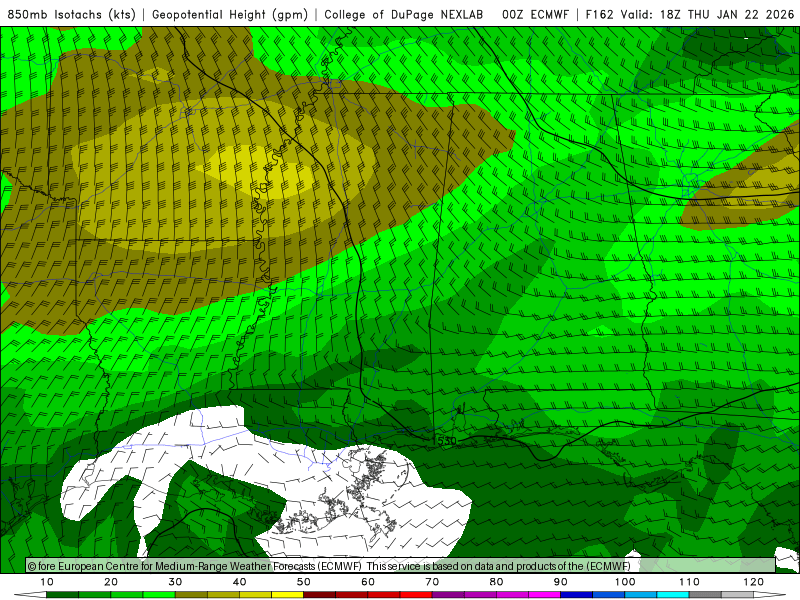Click the legend value '80'
The image size is (800, 600).
496,582
